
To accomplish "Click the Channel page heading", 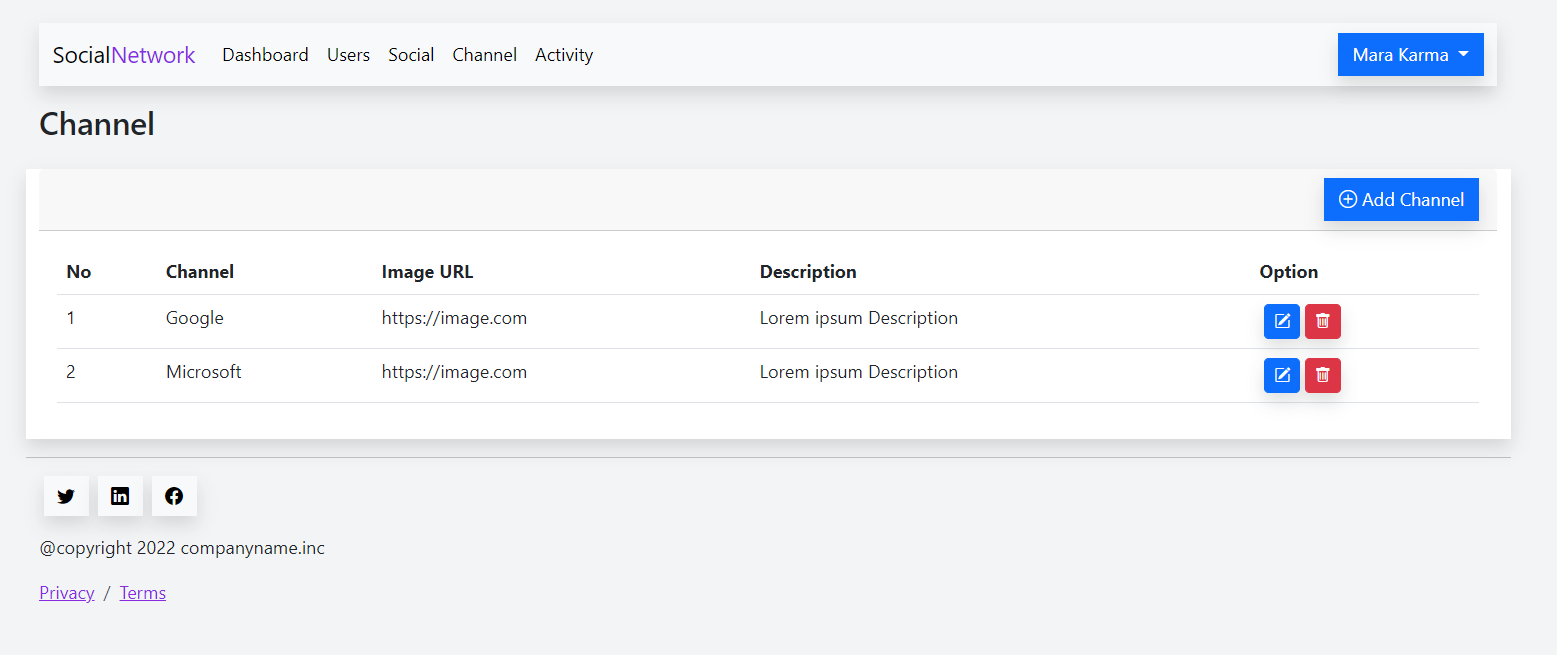I will [x=97, y=124].
